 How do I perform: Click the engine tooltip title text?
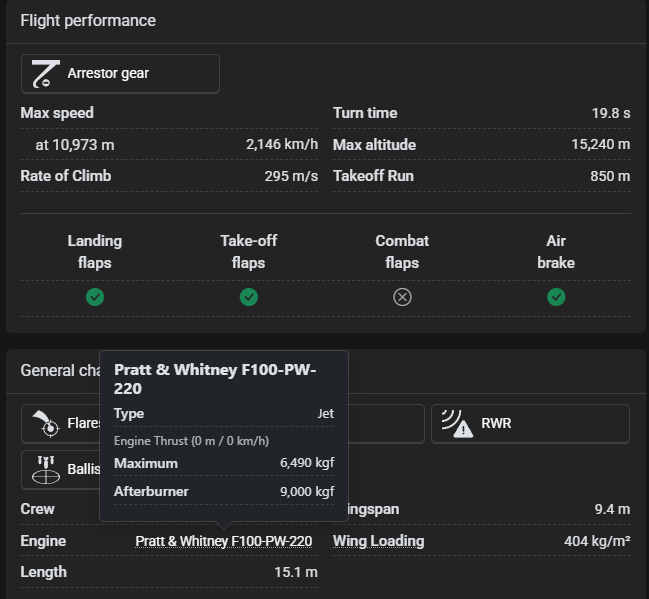tap(215, 379)
